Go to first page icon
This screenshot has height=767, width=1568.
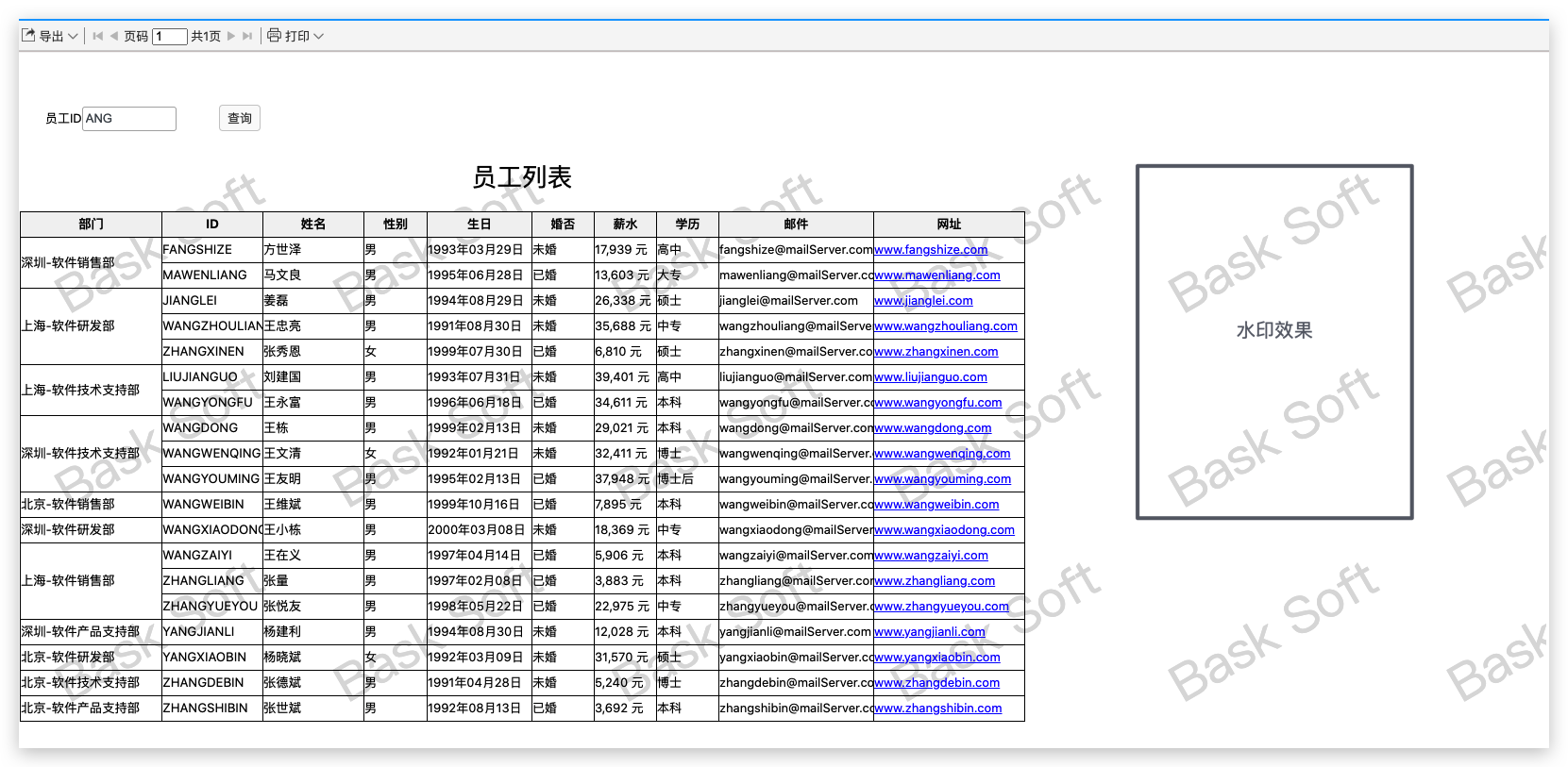pyautogui.click(x=97, y=36)
